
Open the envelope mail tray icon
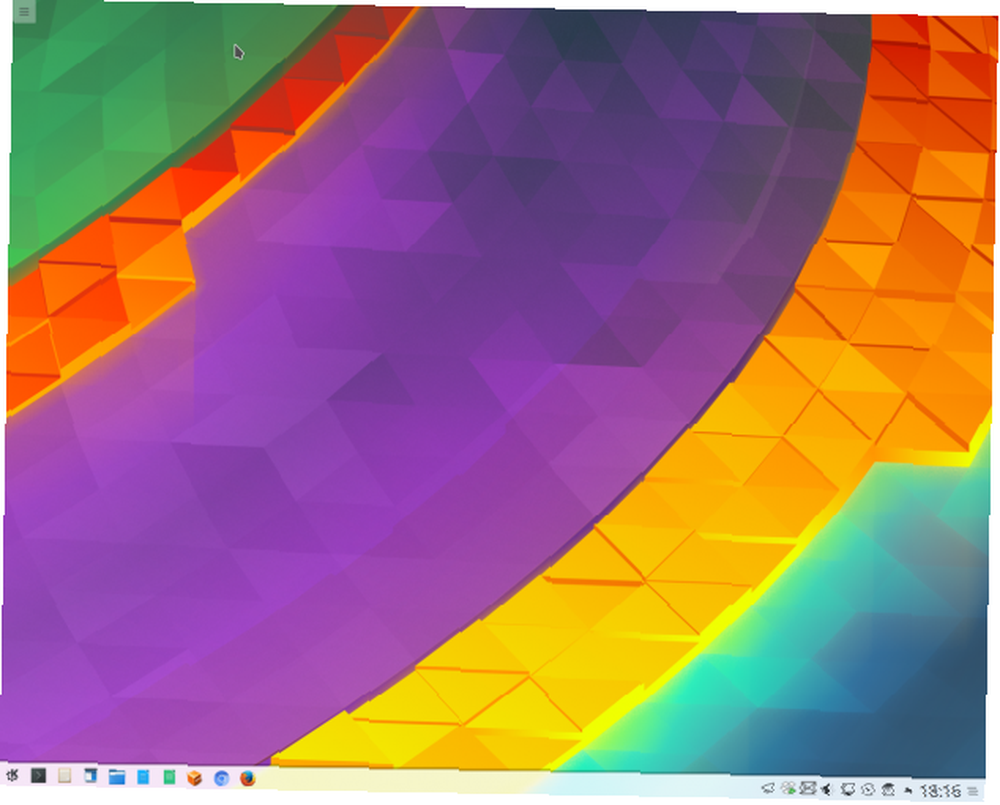[808, 789]
